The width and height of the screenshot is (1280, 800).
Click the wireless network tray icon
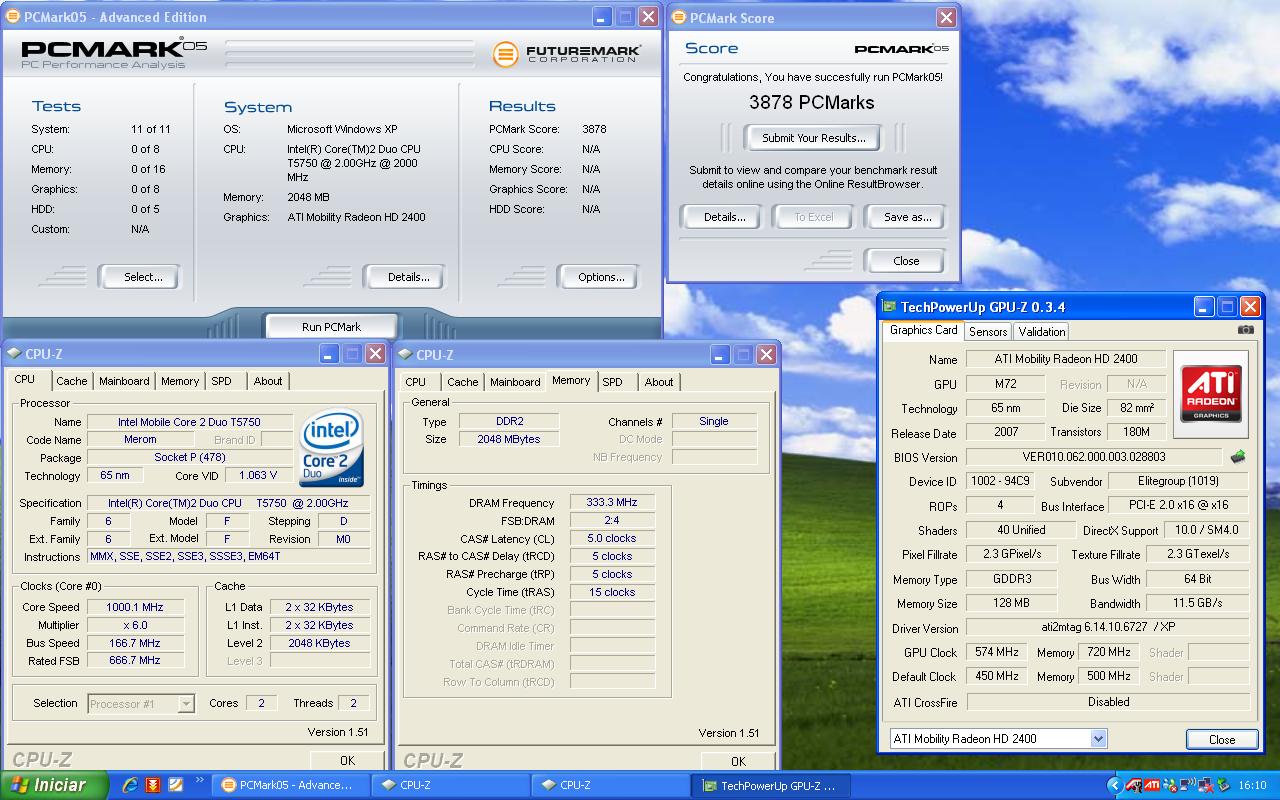click(1187, 785)
